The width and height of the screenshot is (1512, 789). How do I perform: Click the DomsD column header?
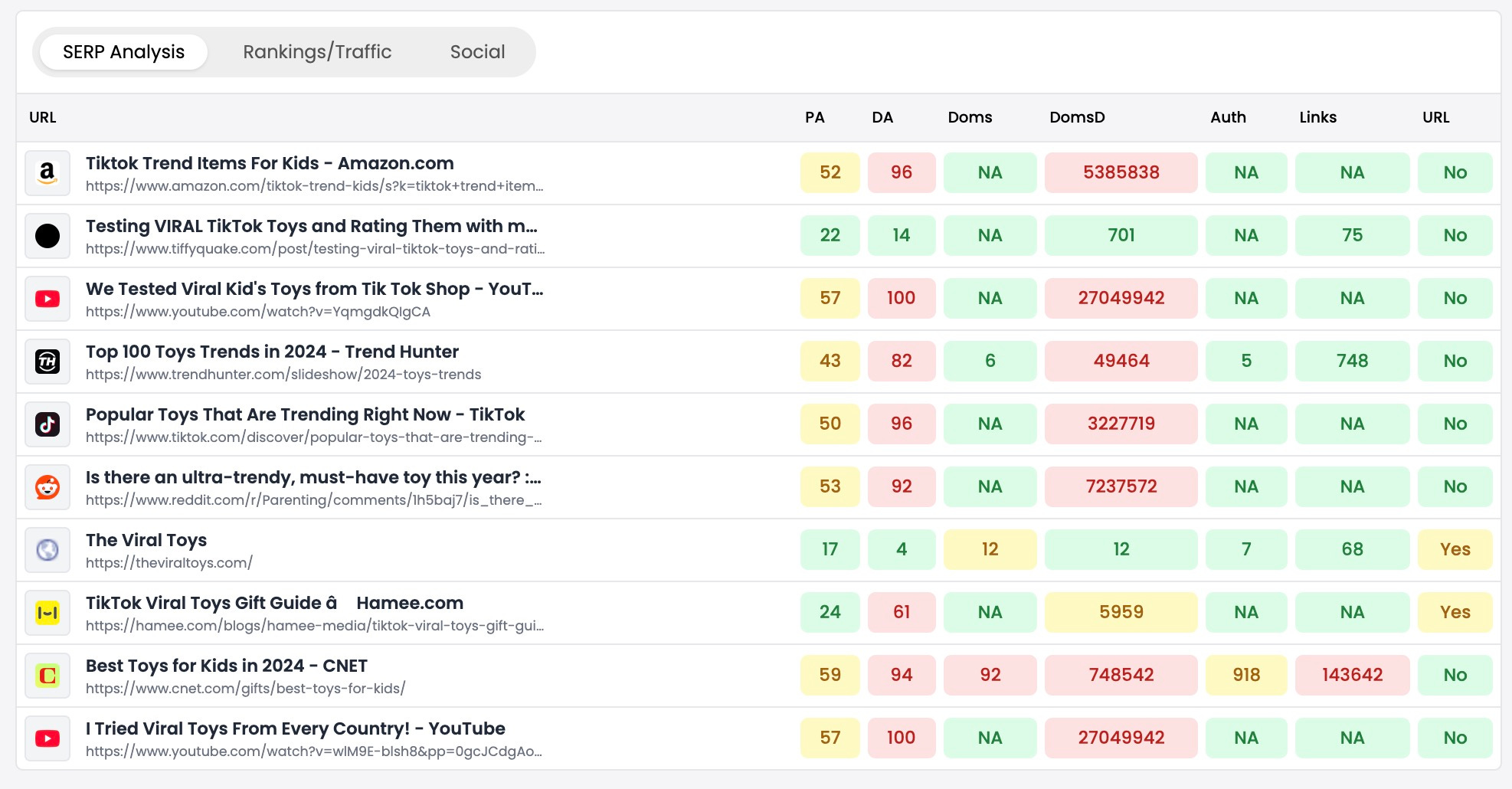(x=1077, y=117)
